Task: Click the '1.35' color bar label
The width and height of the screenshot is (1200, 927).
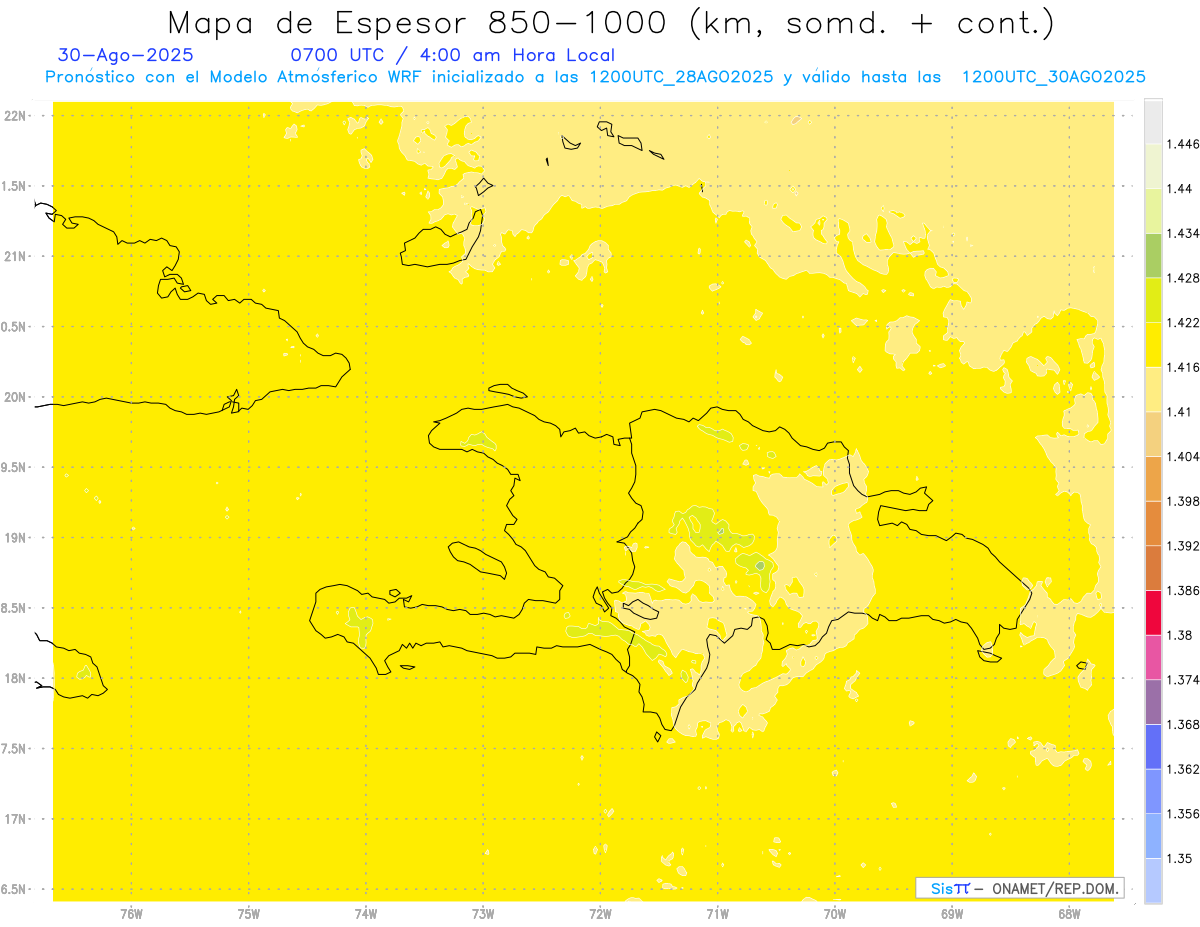Action: point(1179,858)
